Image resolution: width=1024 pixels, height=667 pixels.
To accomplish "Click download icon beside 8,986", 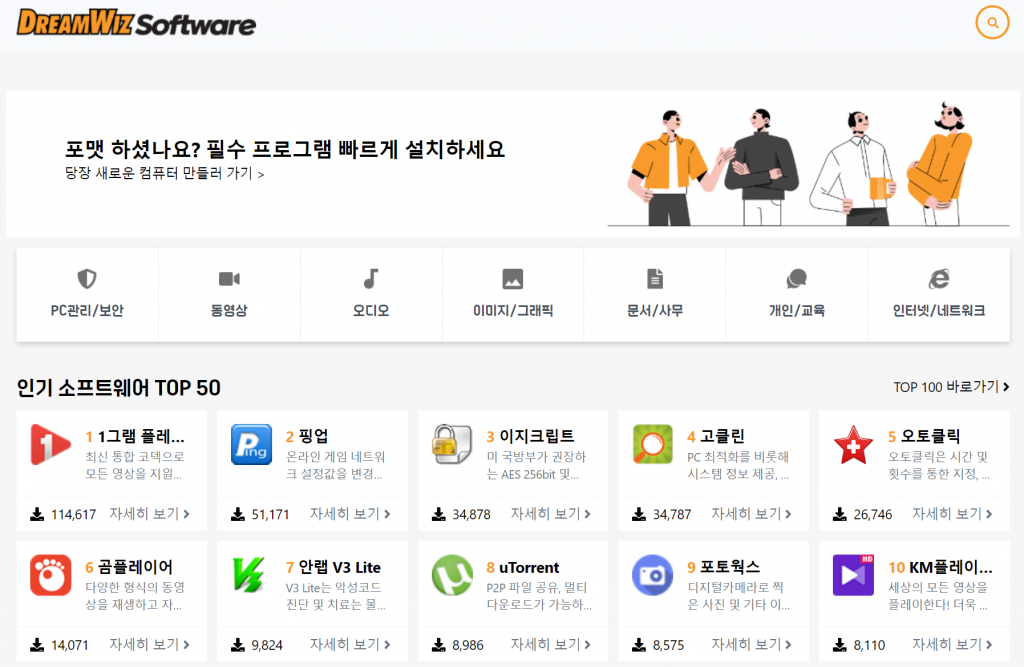I will coord(438,645).
